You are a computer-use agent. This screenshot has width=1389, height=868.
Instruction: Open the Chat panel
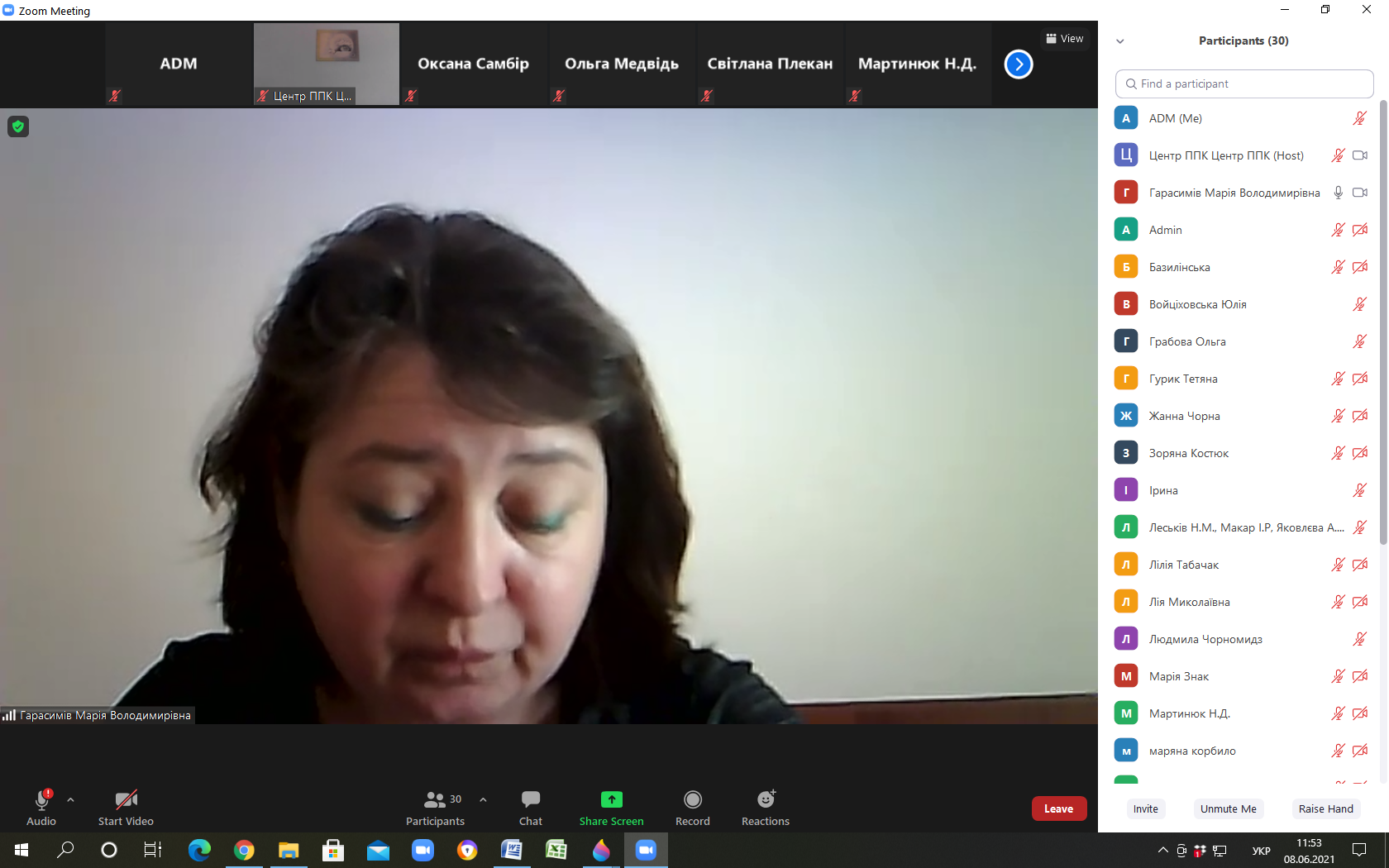point(531,808)
